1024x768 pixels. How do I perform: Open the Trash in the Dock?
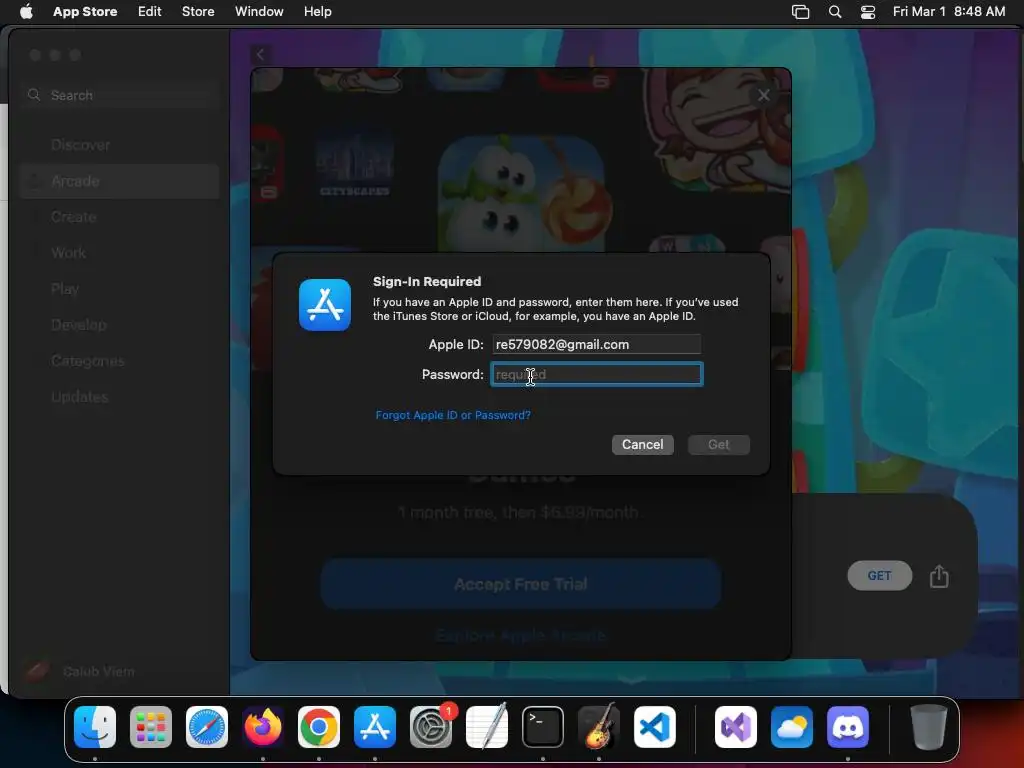pyautogui.click(x=929, y=727)
